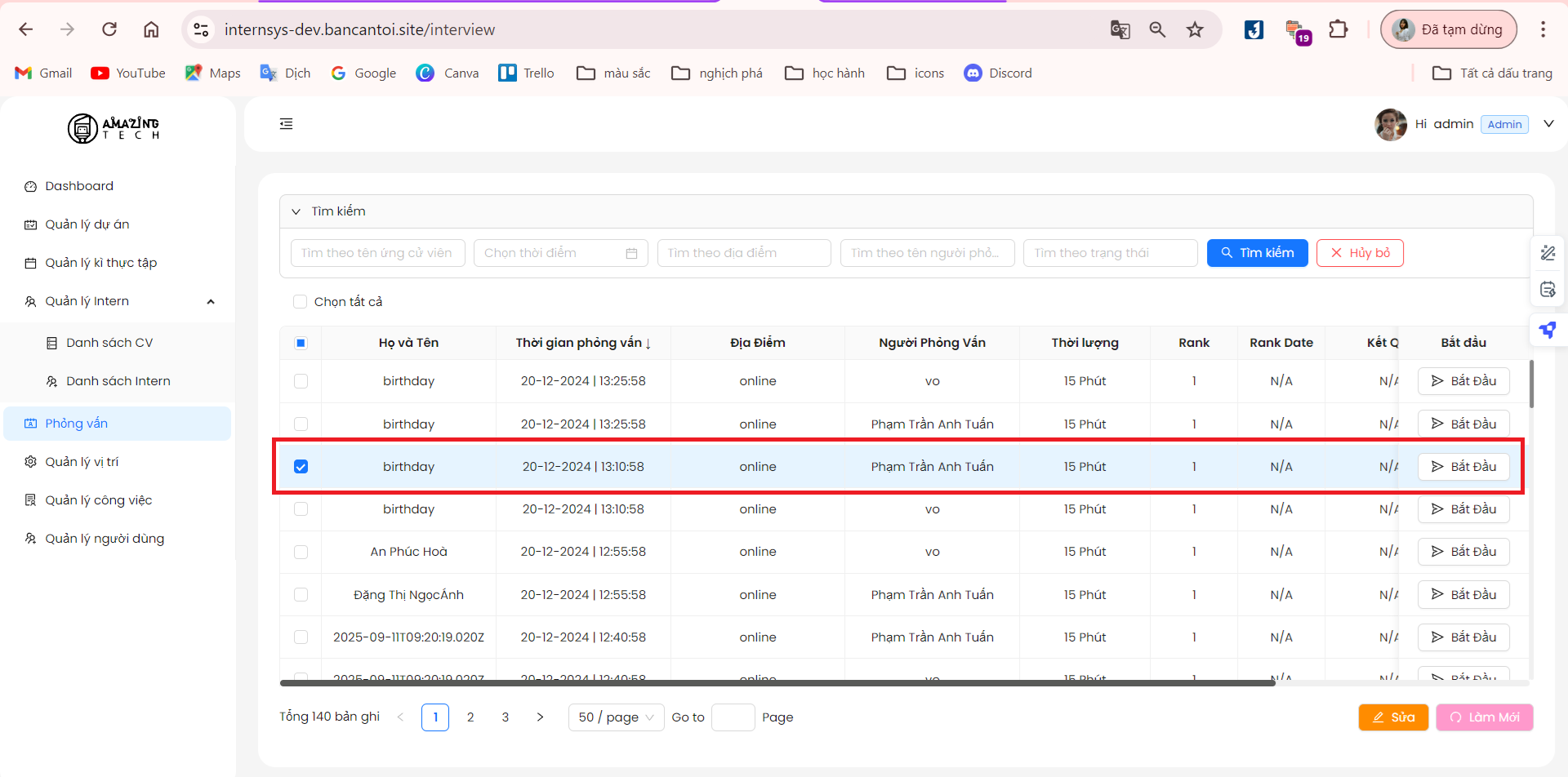1568x777 pixels.
Task: Click the browser extensions puzzle icon
Action: [1338, 30]
